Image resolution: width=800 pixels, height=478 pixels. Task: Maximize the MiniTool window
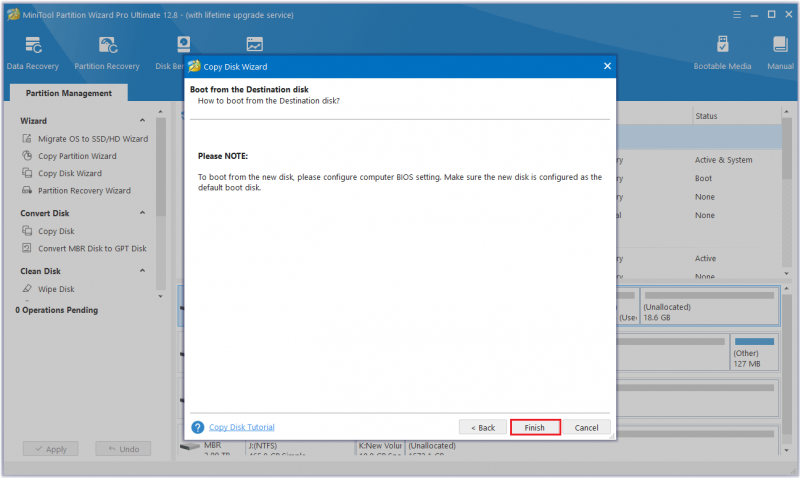pos(771,15)
